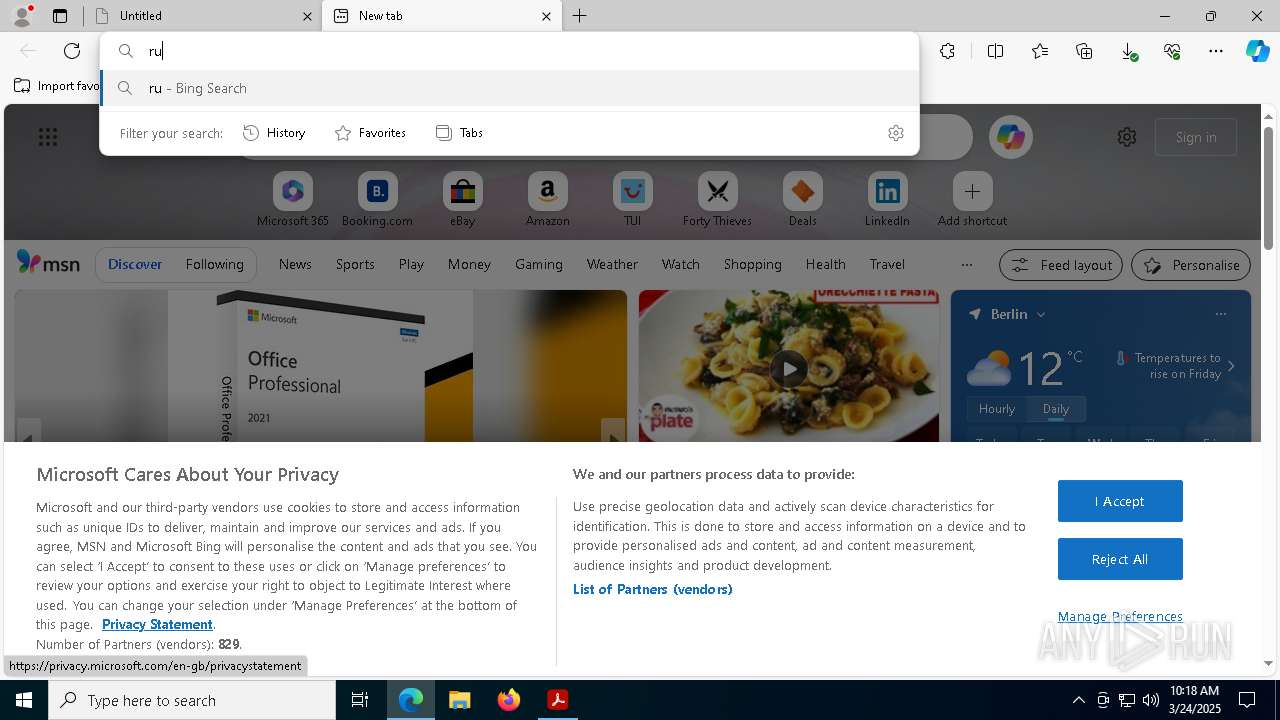This screenshot has width=1280, height=720.
Task: Click Reject All cookies button
Action: coord(1120,559)
